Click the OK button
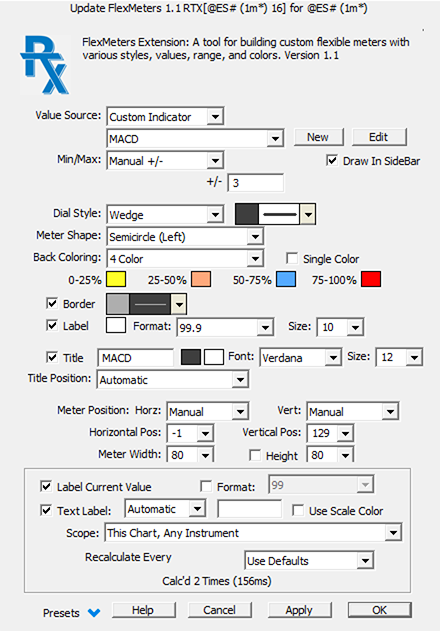440x631 pixels. point(379,610)
